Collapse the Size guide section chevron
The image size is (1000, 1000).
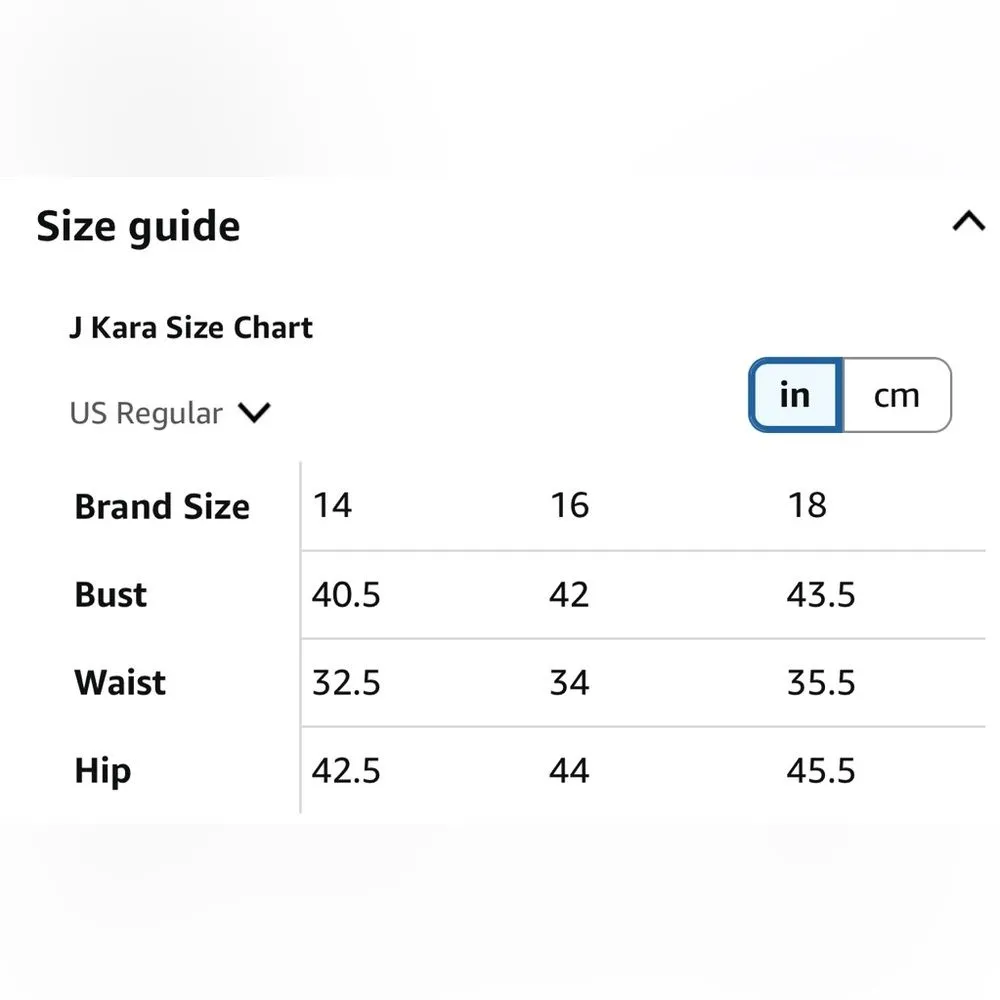click(968, 222)
